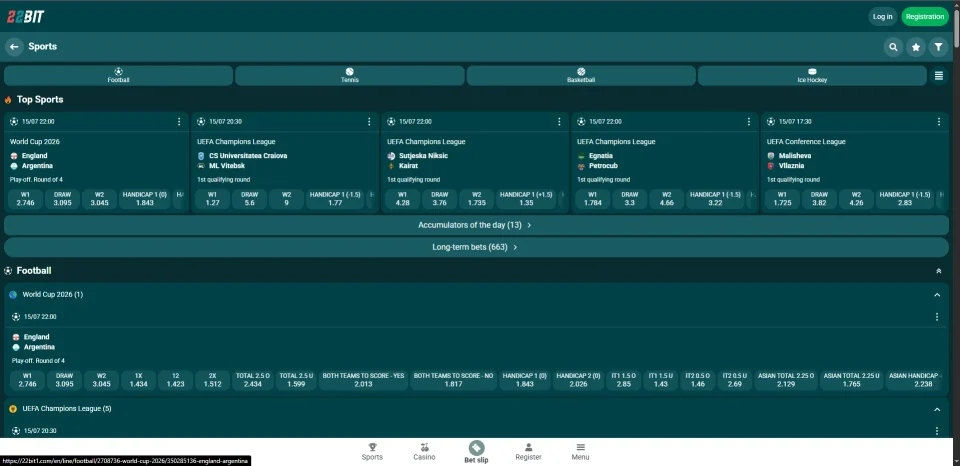Collapse the UEFA Champions League (5) group

click(x=937, y=409)
